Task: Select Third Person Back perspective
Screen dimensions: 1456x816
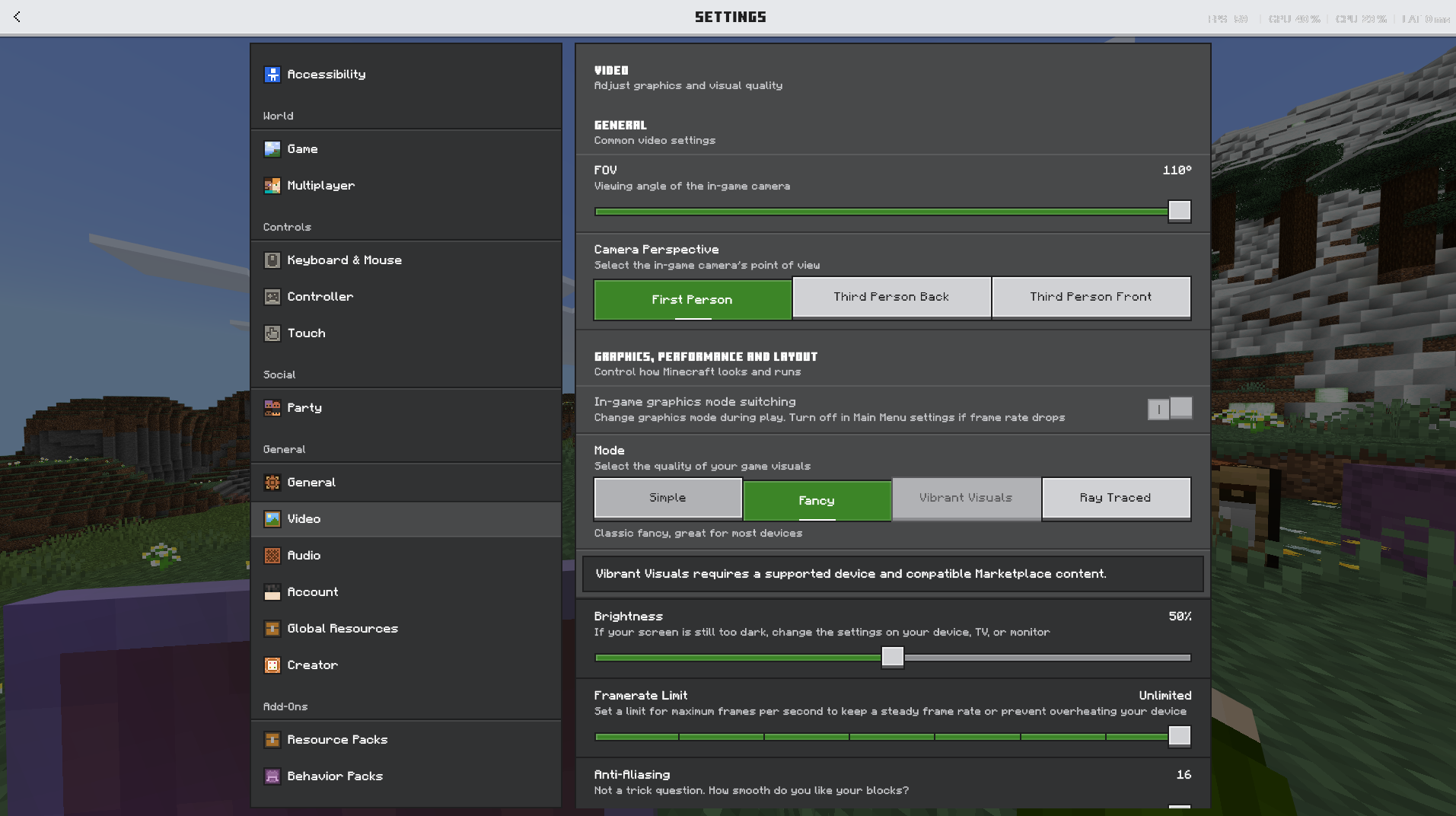Action: pyautogui.click(x=891, y=297)
